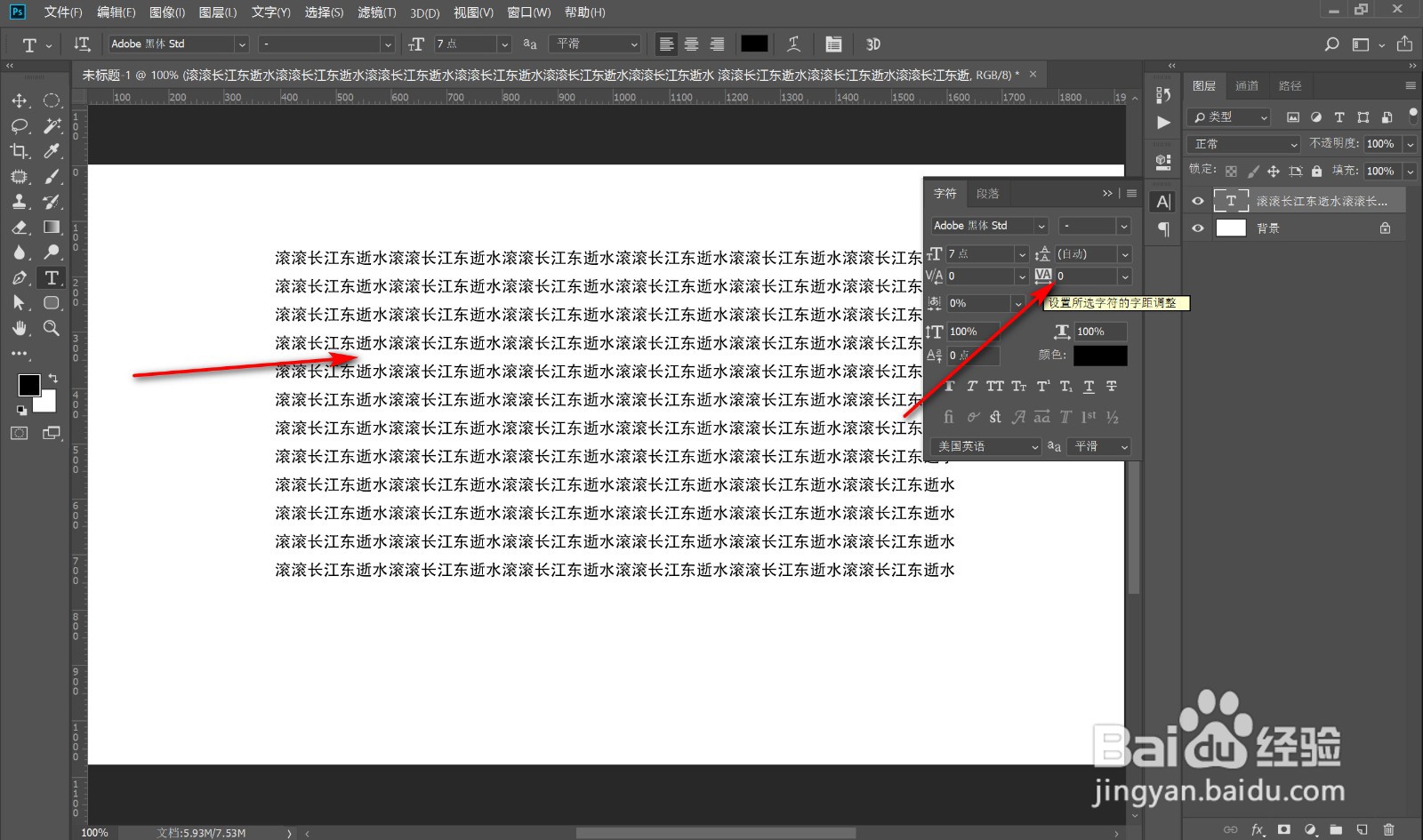Hide the text layer with eye icon
This screenshot has height=840, width=1423.
[x=1198, y=201]
